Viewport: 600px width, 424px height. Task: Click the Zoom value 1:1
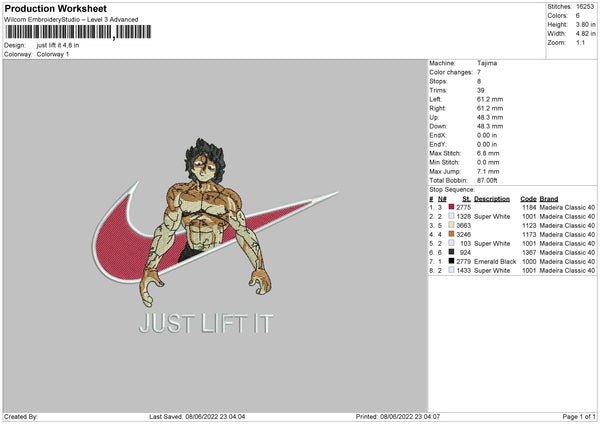pyautogui.click(x=580, y=42)
